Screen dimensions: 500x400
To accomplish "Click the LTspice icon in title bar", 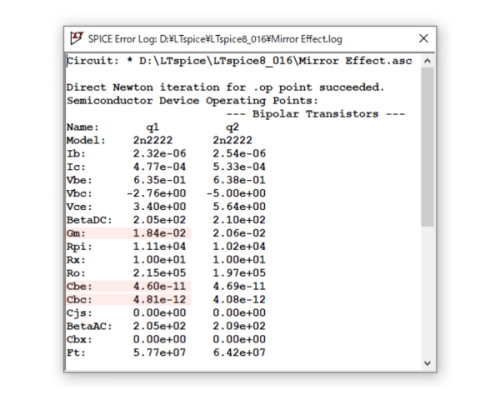I will click(x=76, y=38).
